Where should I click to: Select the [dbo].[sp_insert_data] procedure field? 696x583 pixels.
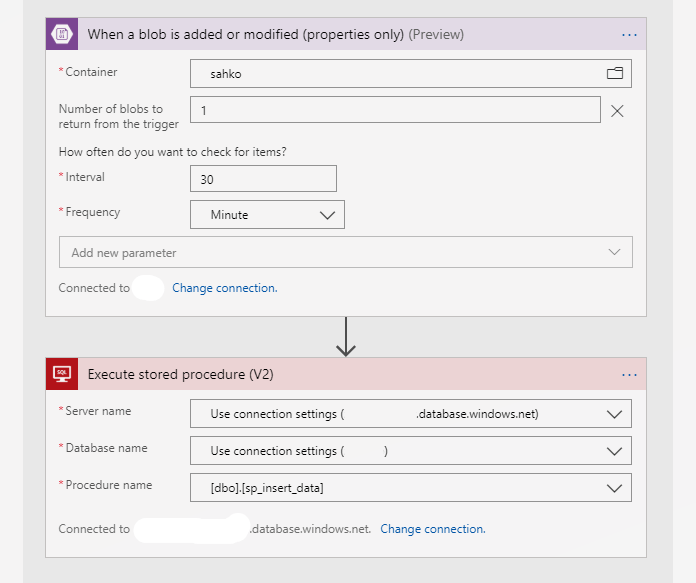[395, 488]
